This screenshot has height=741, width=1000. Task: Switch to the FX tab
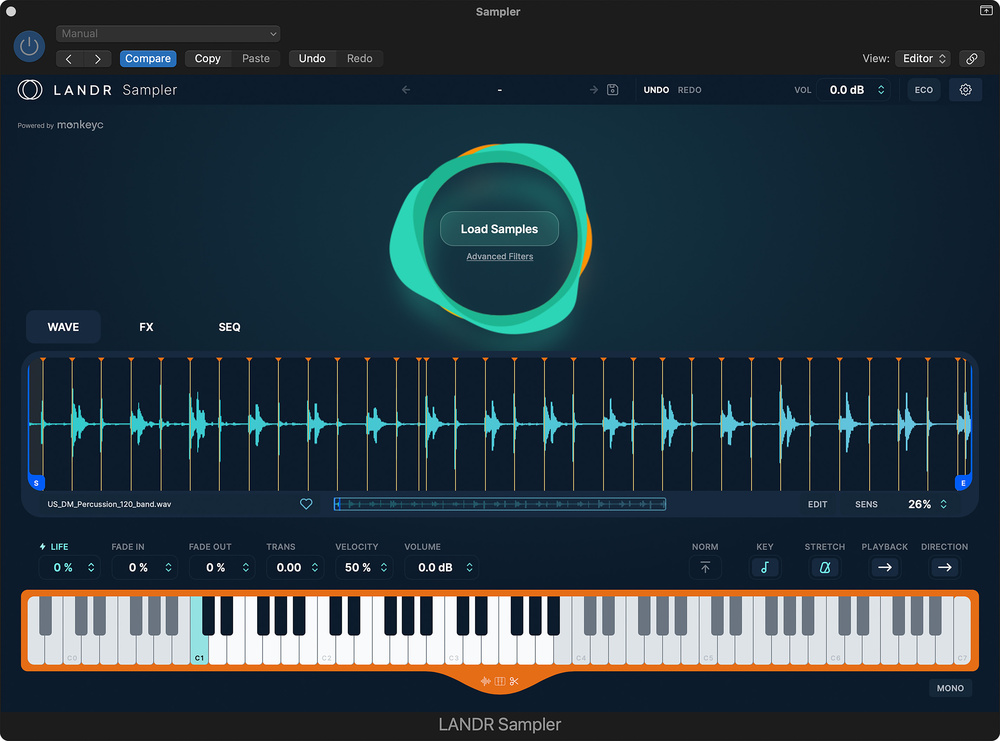point(146,327)
